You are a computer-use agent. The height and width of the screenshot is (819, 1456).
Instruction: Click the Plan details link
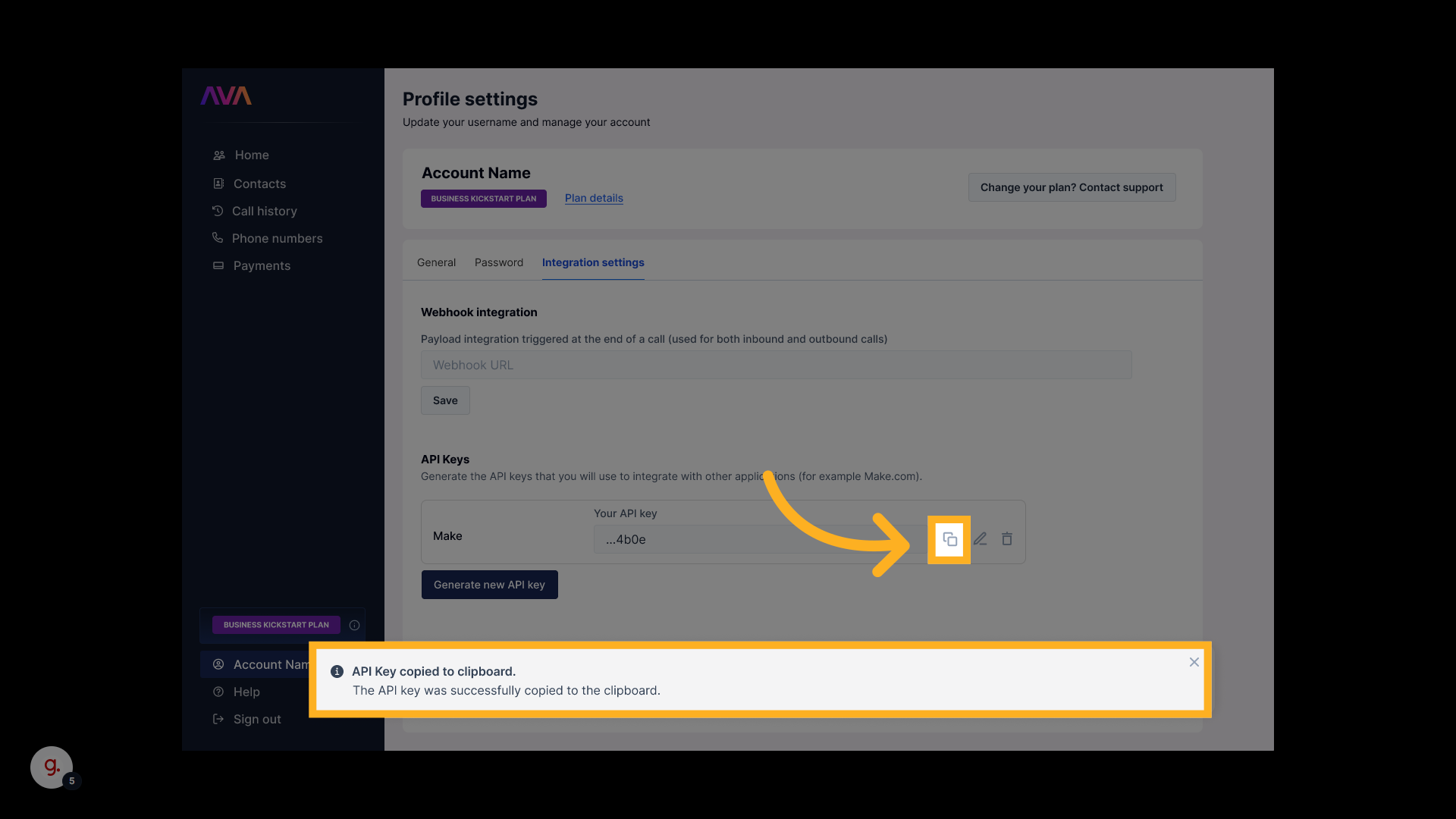coord(594,198)
